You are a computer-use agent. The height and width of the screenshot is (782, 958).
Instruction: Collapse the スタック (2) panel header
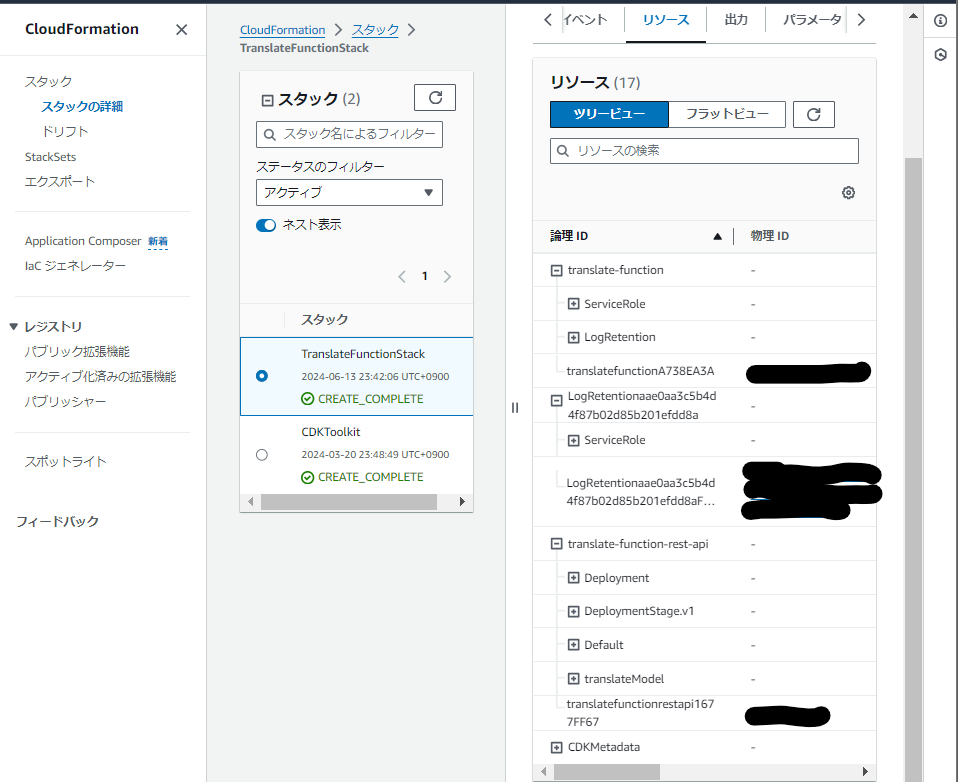pyautogui.click(x=267, y=100)
